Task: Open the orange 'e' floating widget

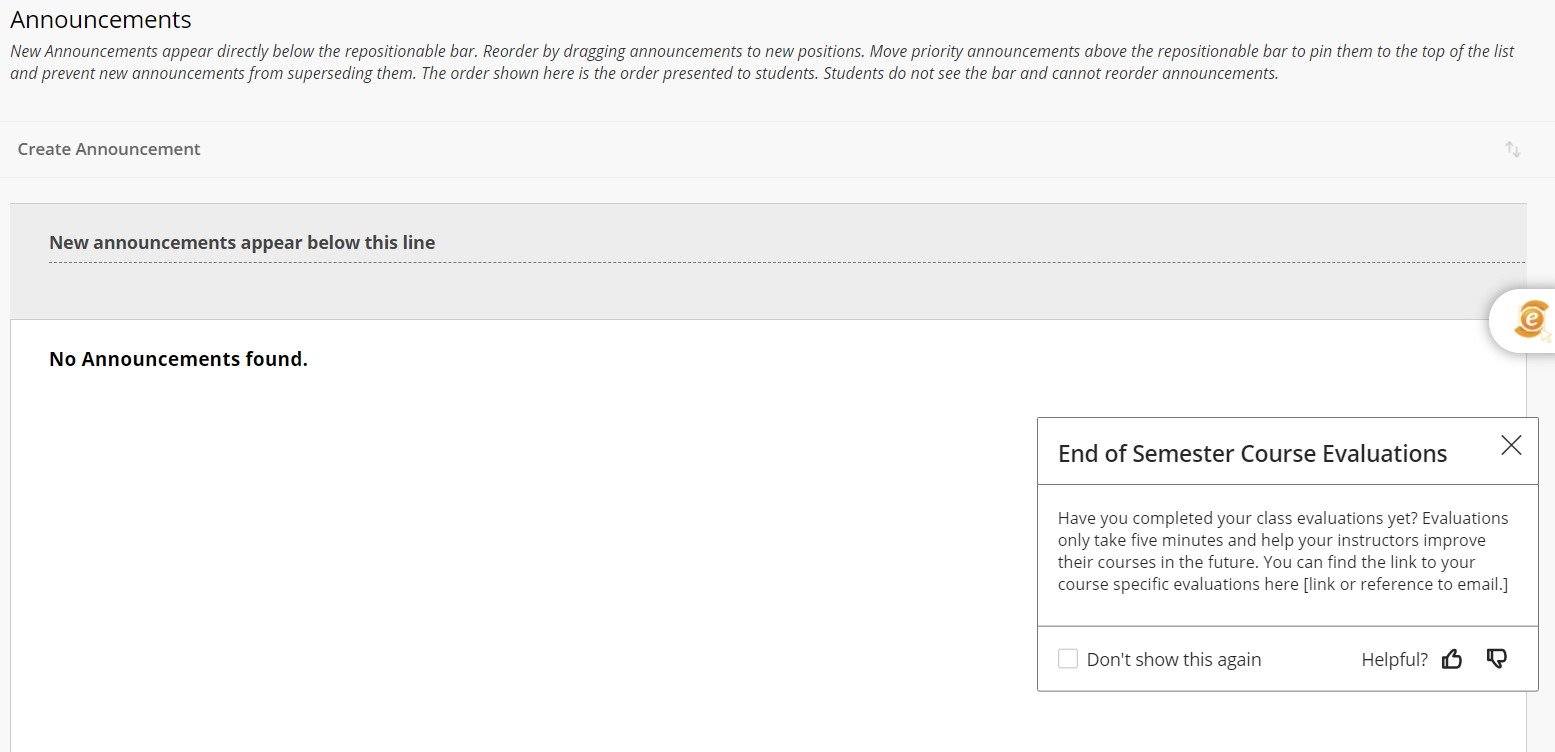Action: coord(1529,320)
